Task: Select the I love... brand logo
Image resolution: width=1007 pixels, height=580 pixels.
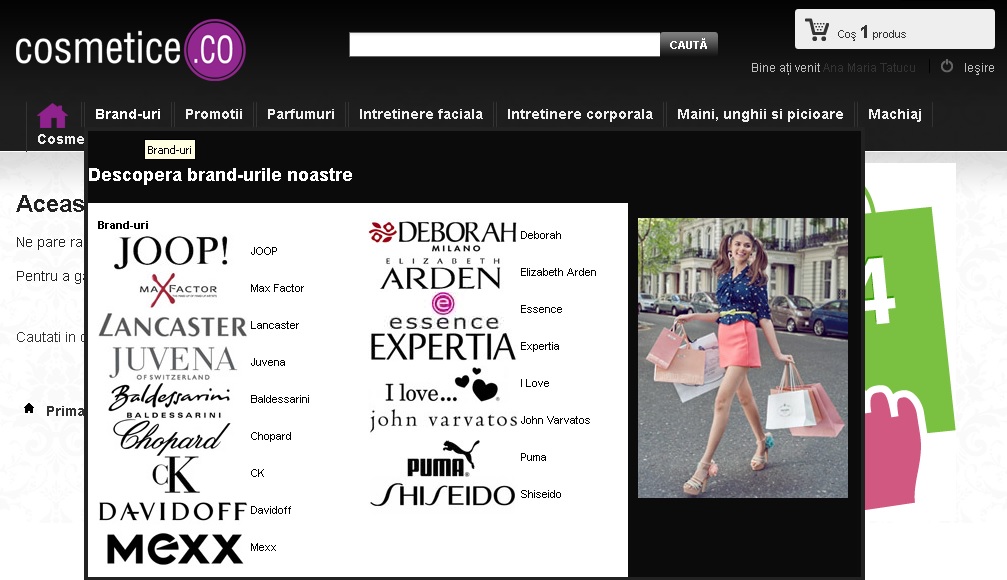Action: (x=442, y=385)
